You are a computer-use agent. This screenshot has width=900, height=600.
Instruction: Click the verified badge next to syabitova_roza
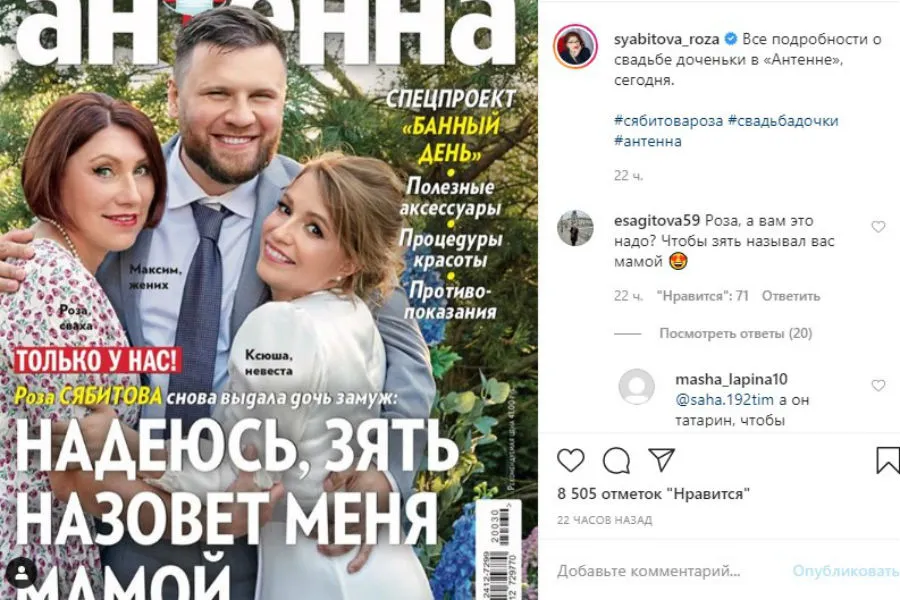click(731, 39)
